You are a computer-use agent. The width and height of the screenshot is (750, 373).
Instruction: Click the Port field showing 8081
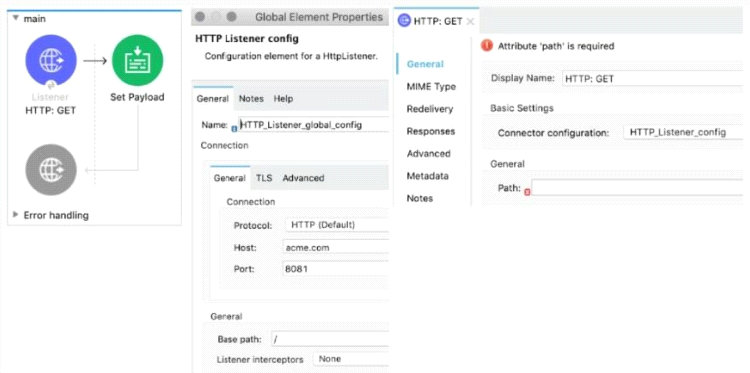tap(336, 269)
